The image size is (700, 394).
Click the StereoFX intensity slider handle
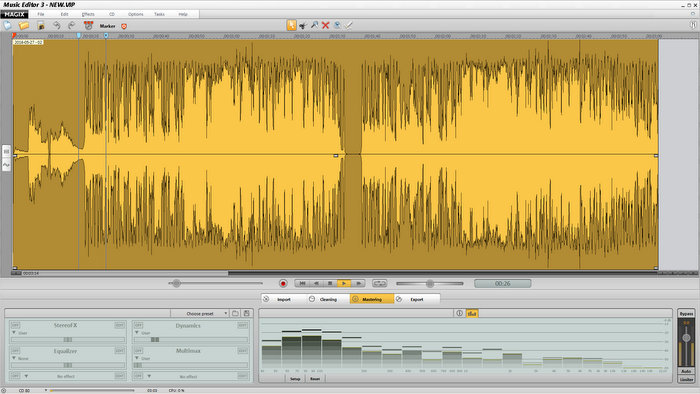point(68,340)
